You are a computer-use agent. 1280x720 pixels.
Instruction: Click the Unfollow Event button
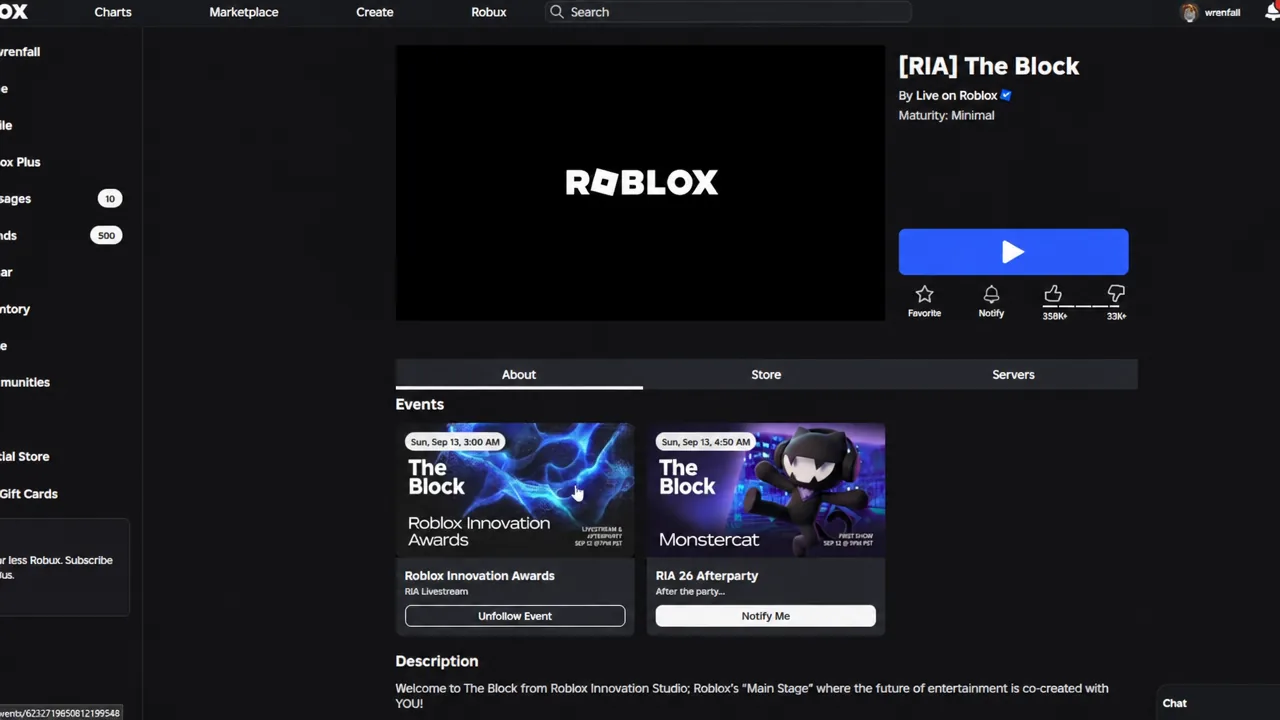click(x=515, y=616)
